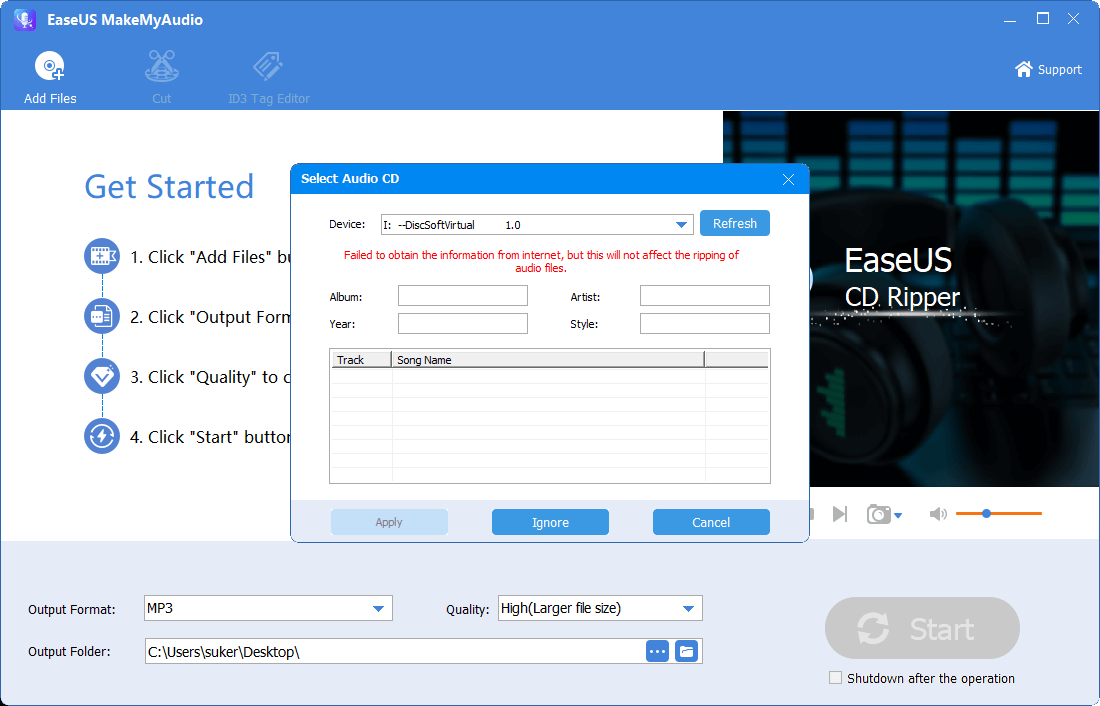Viewport: 1100px width, 706px height.
Task: Open output folder with folder icon
Action: [x=686, y=651]
